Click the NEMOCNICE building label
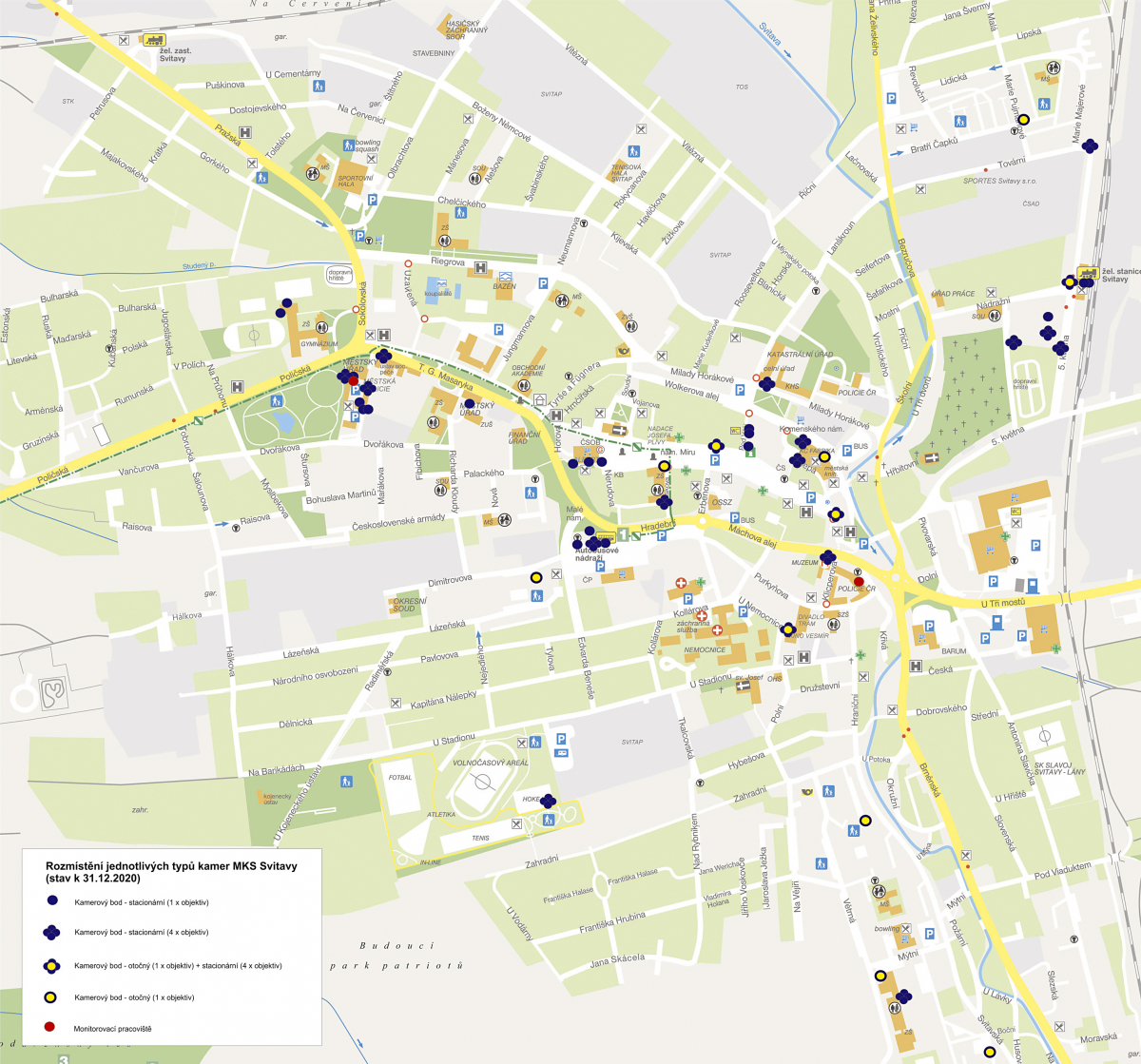Screen dimensions: 1141x1064 point(705,650)
